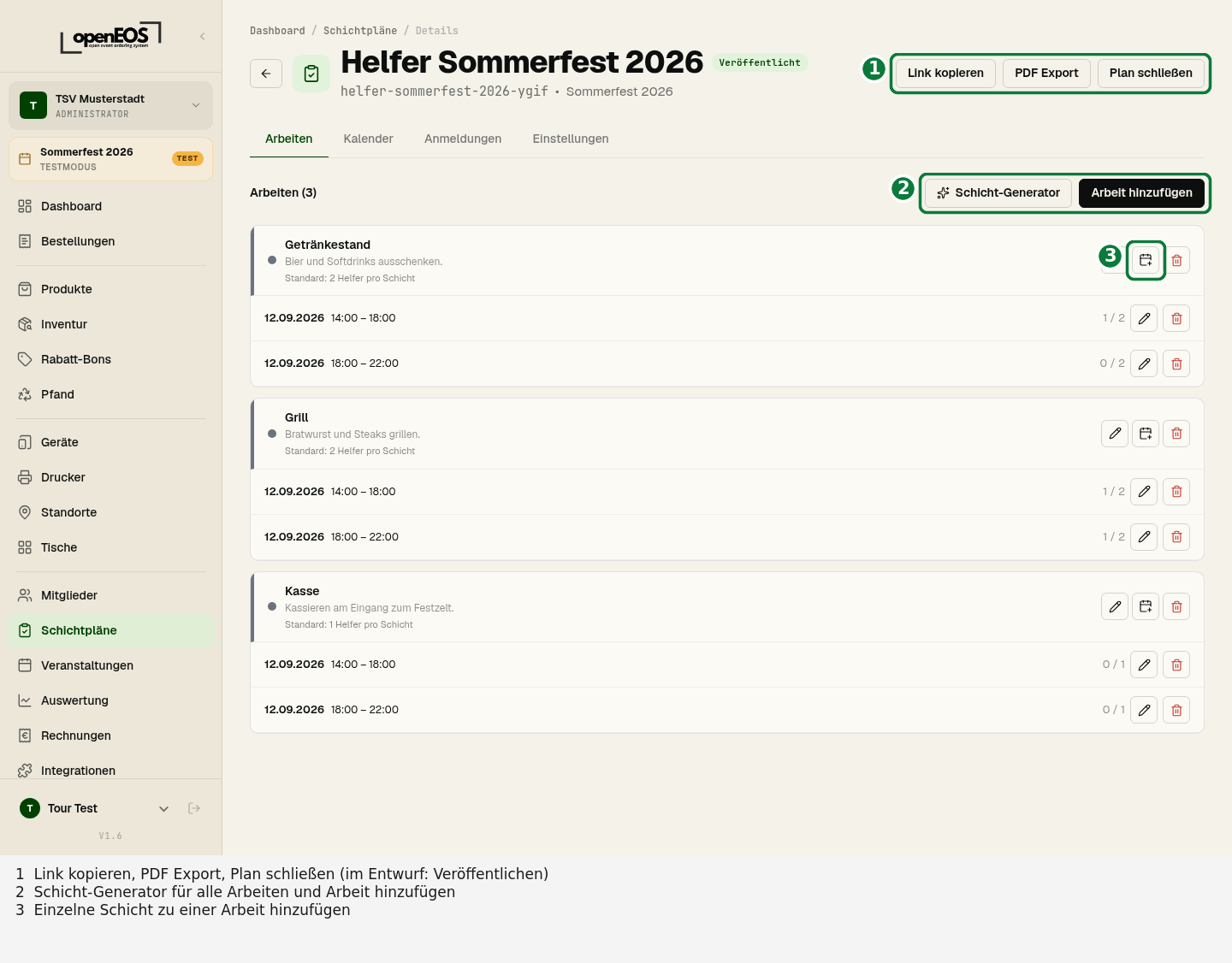
Task: Edit Kasse 14:00 – 18:00 shift
Action: click(x=1144, y=665)
